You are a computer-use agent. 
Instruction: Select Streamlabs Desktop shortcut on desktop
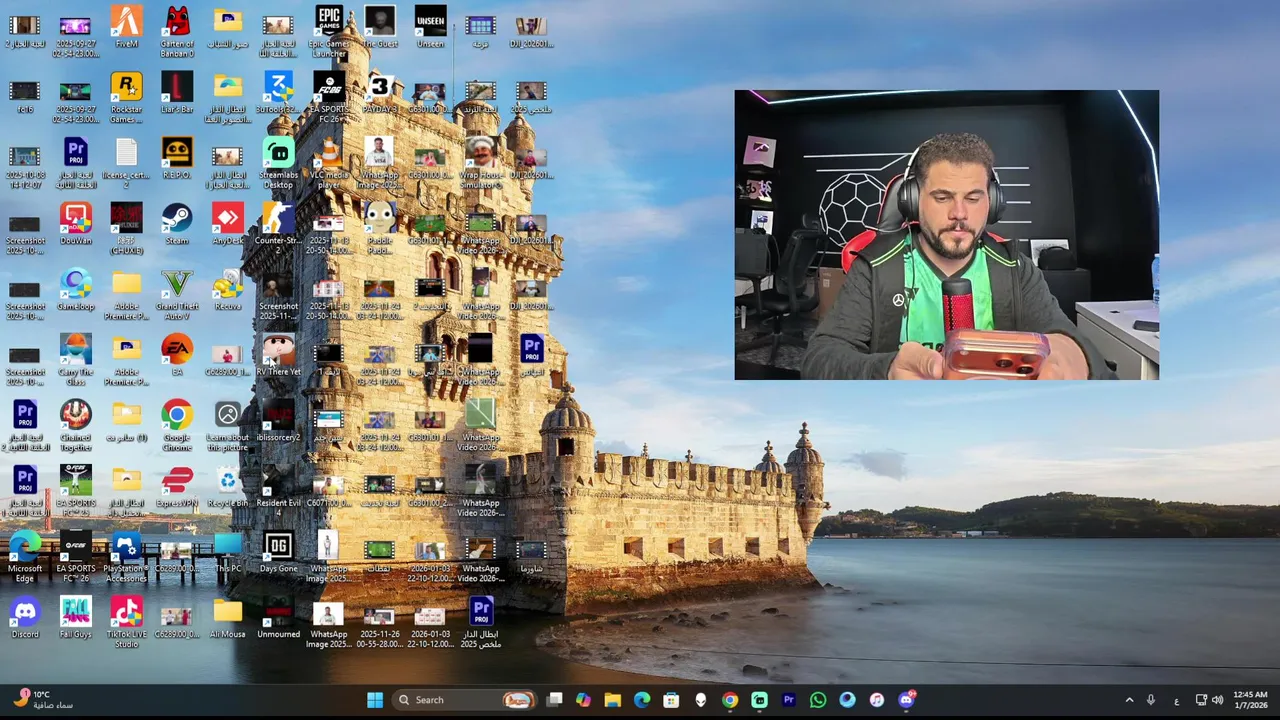[x=278, y=163]
